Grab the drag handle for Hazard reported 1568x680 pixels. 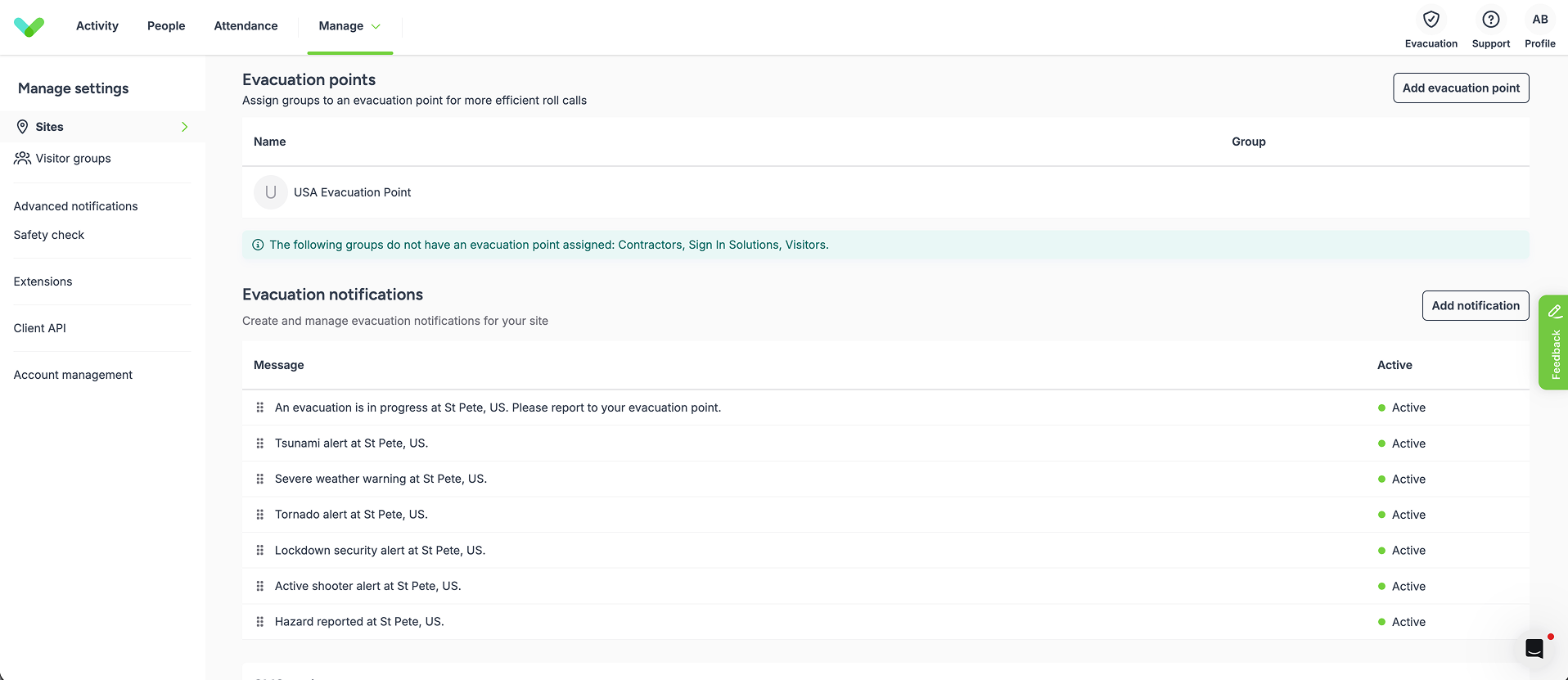click(259, 622)
